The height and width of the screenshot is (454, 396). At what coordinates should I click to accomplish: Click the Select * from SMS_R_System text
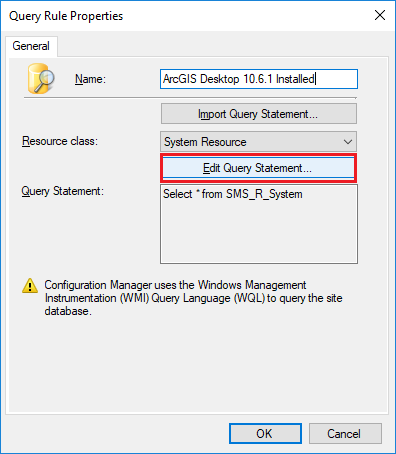233,194
